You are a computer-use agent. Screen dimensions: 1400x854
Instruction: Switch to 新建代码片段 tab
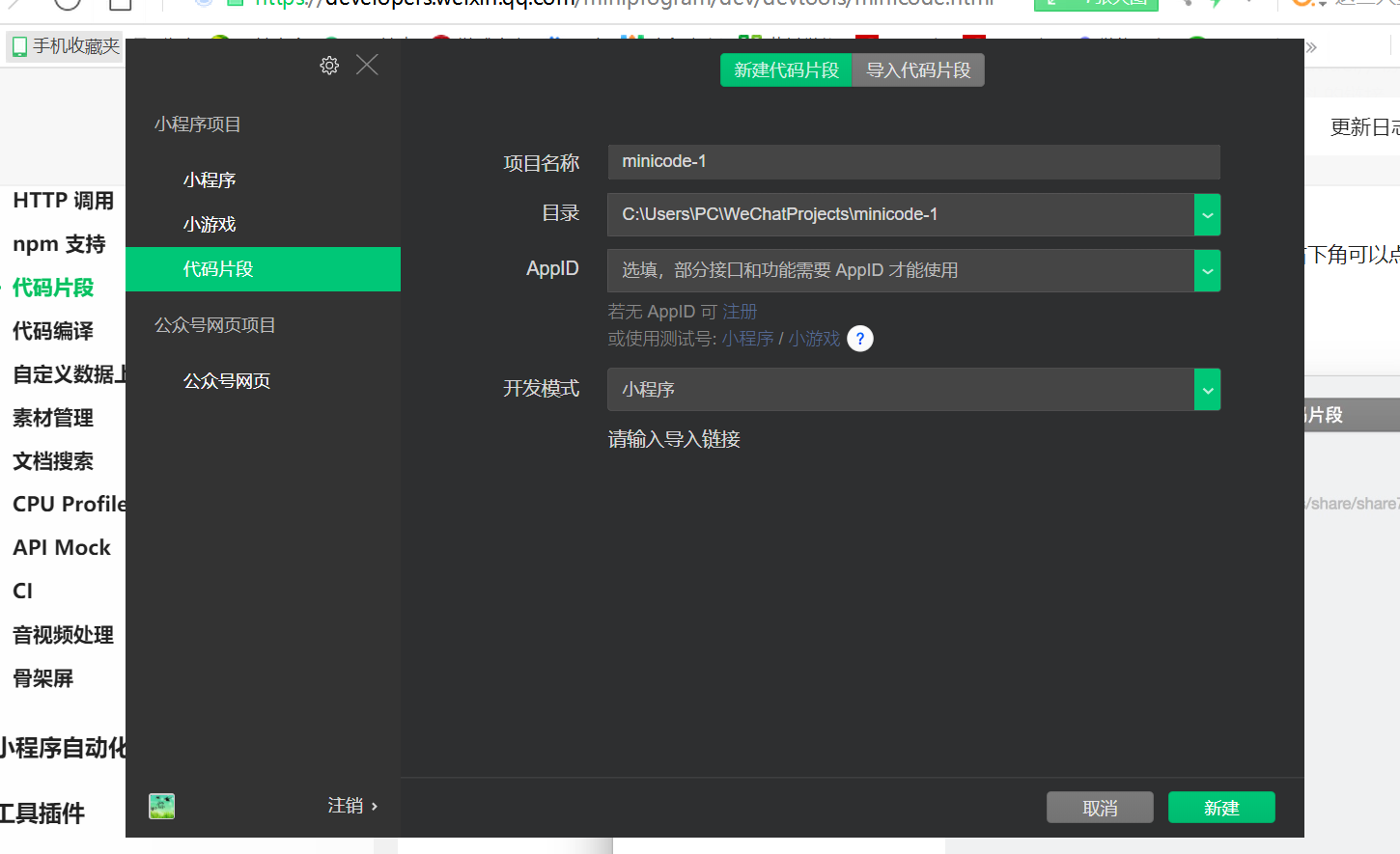(787, 70)
